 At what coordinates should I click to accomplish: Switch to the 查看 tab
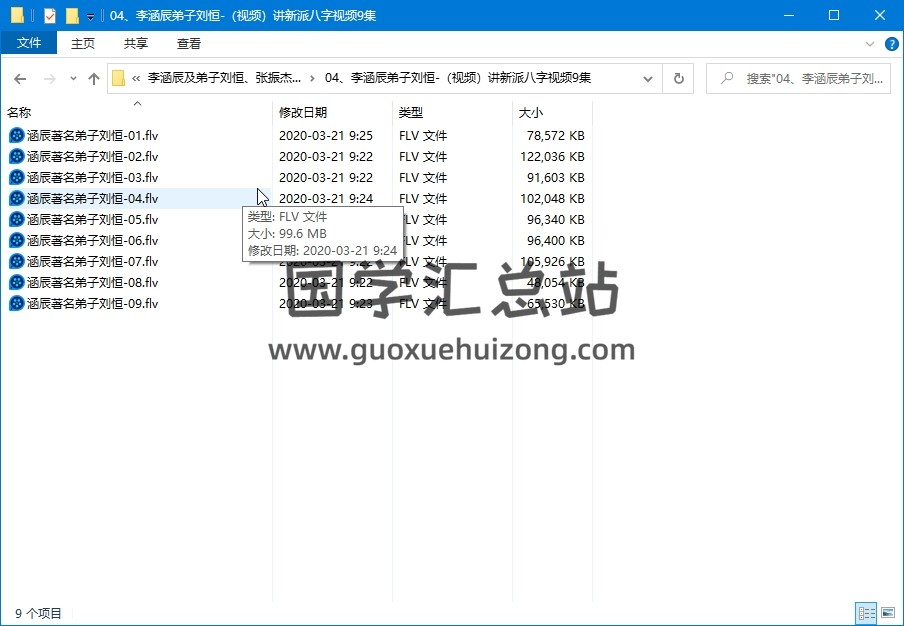click(x=189, y=43)
